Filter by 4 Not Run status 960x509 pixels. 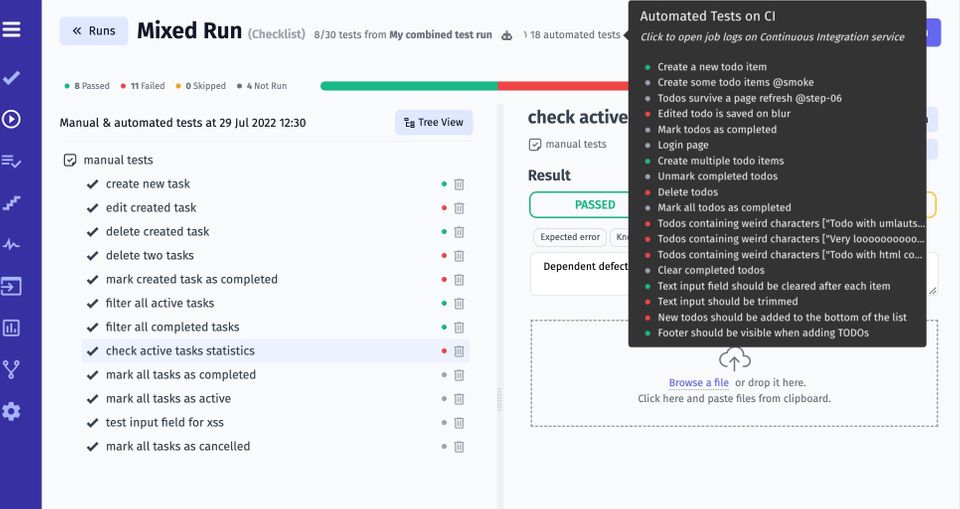(261, 86)
